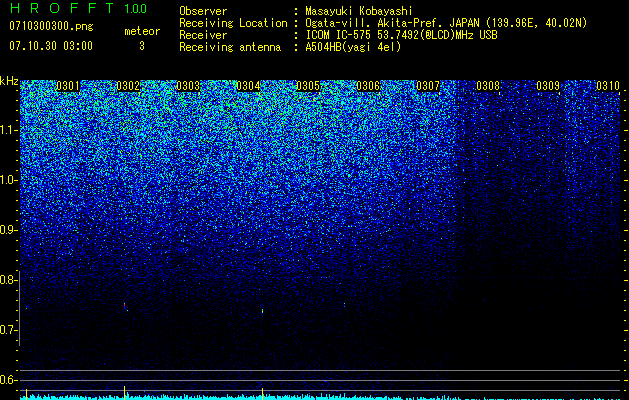Click the yellow meteor marker under the 0302 echo
The image size is (629, 400).
pyautogui.click(x=124, y=392)
